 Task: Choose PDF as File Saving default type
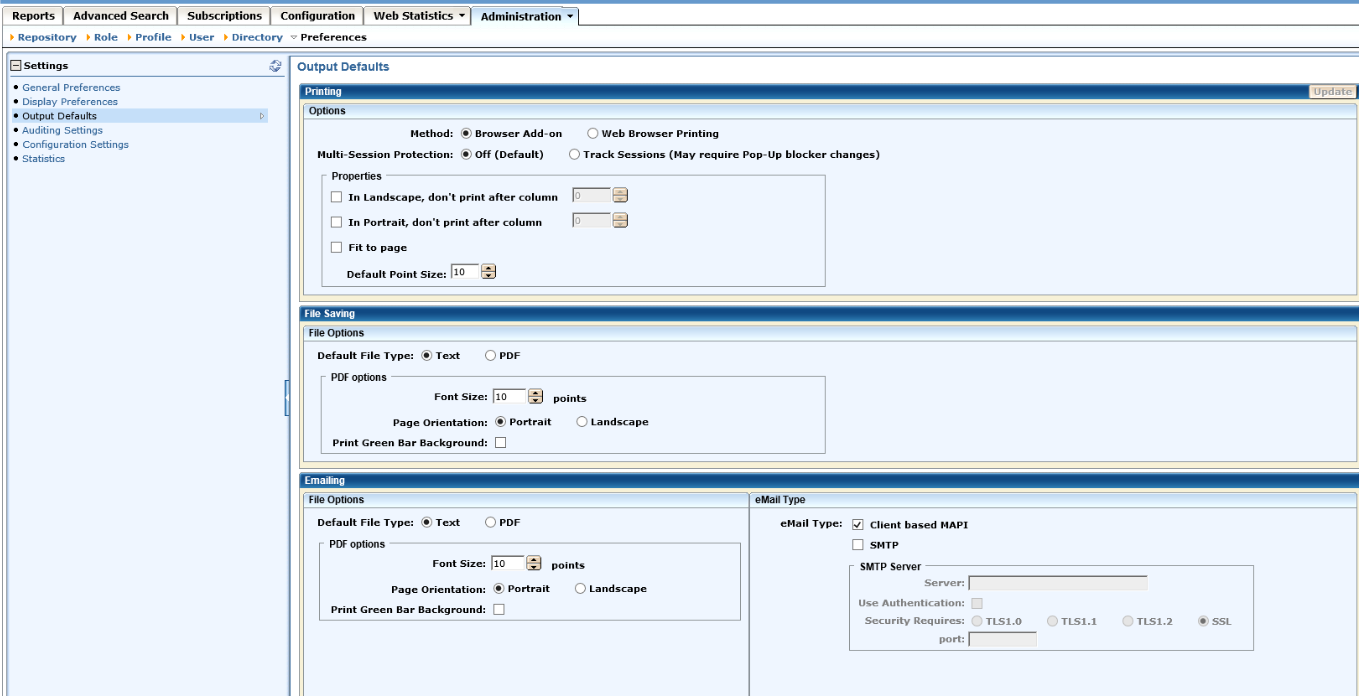click(x=491, y=356)
